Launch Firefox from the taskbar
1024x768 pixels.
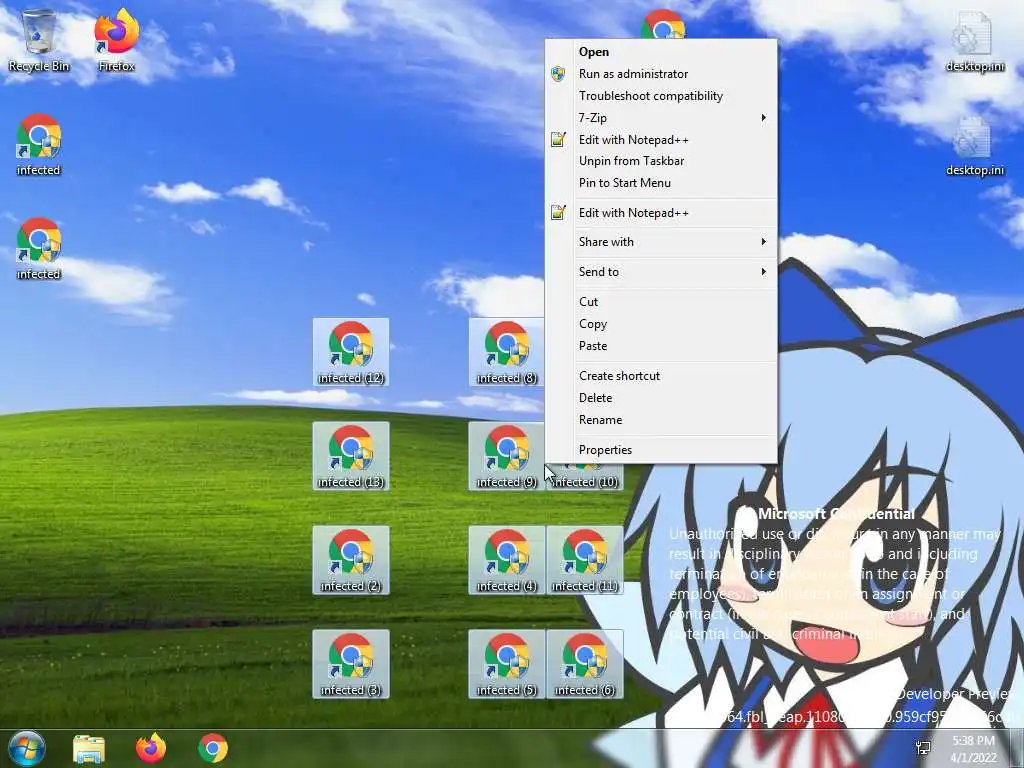[x=151, y=748]
